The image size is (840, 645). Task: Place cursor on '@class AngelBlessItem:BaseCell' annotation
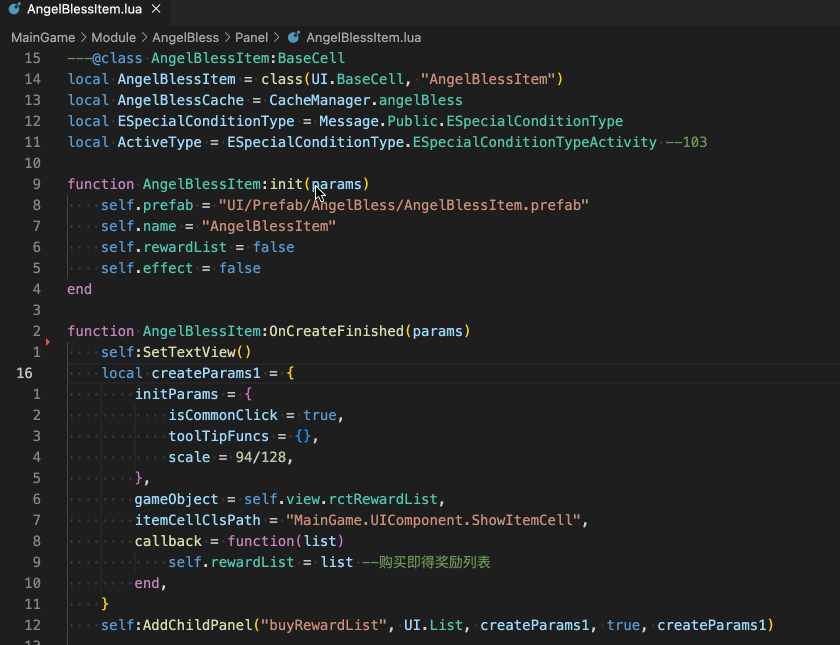coord(219,58)
